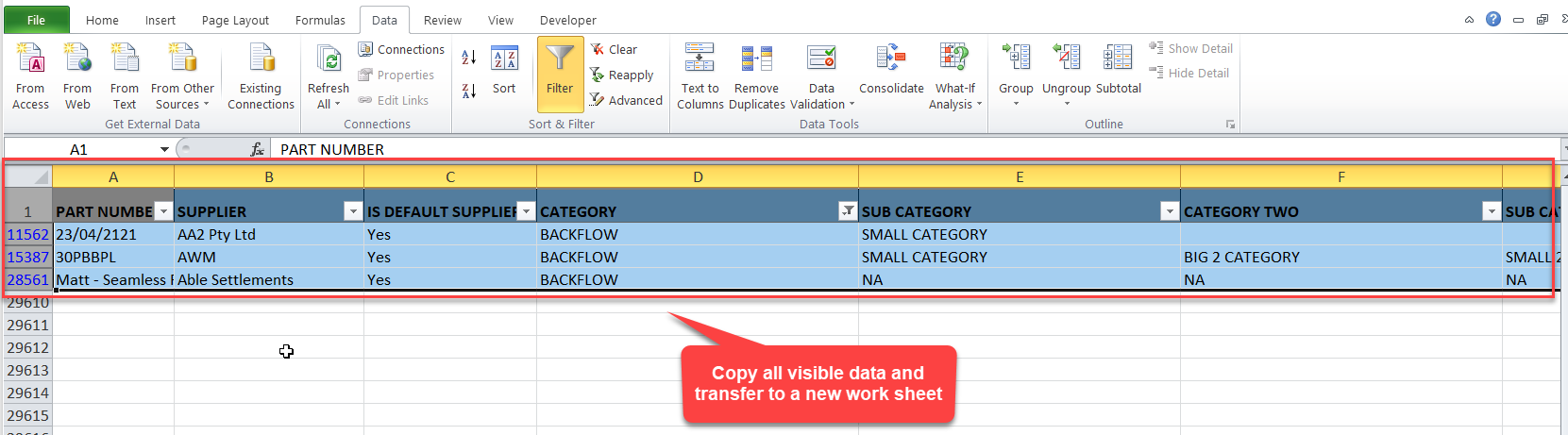The height and width of the screenshot is (435, 1568).
Task: Open the CATEGORY column filter dropdown
Action: 847,211
